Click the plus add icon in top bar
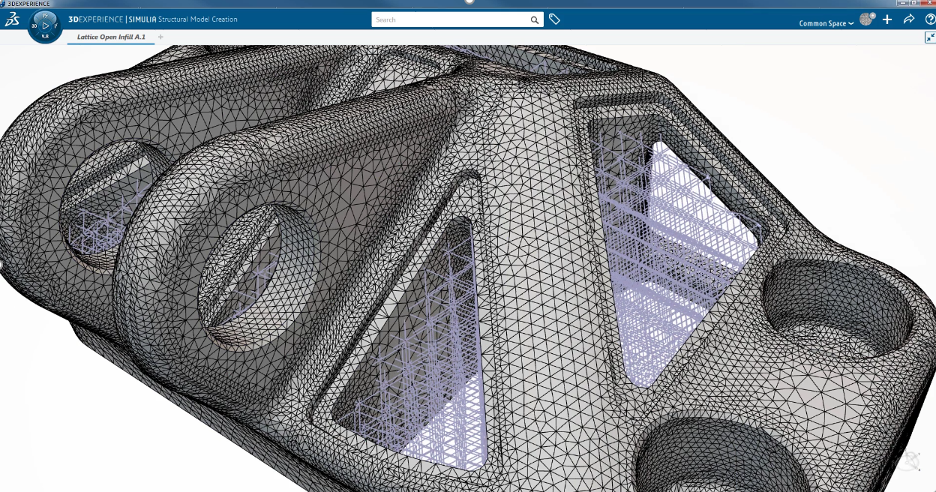 (x=887, y=20)
